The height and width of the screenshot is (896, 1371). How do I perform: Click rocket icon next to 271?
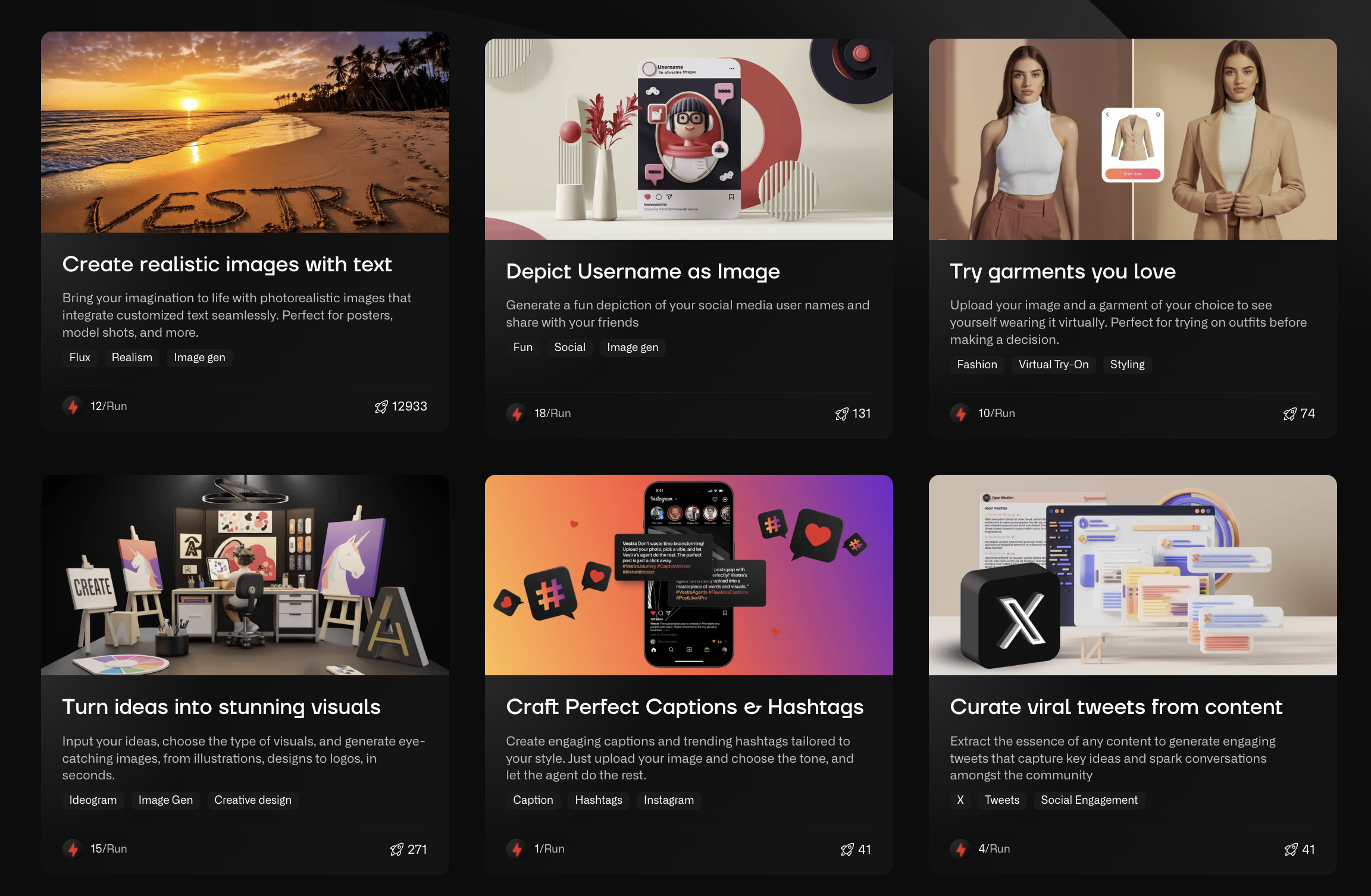point(397,850)
